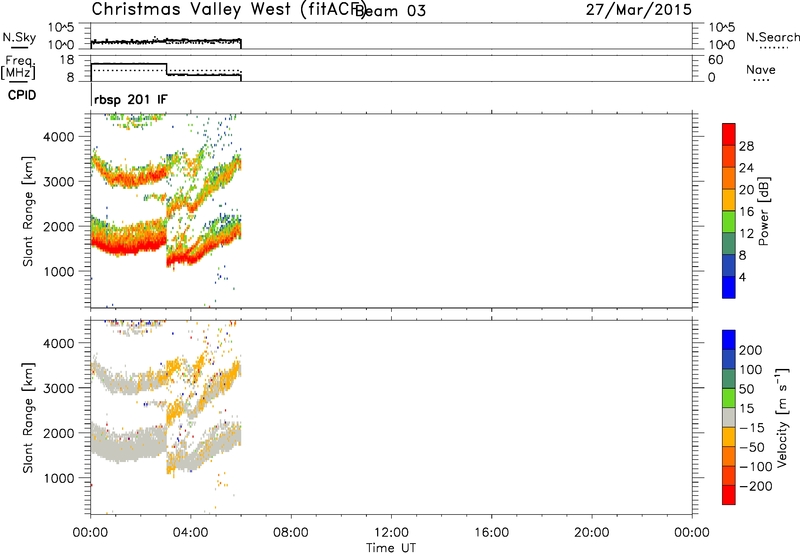Select the orange 20-24 dB colorbar segment
This screenshot has height=554, width=800.
(729, 178)
